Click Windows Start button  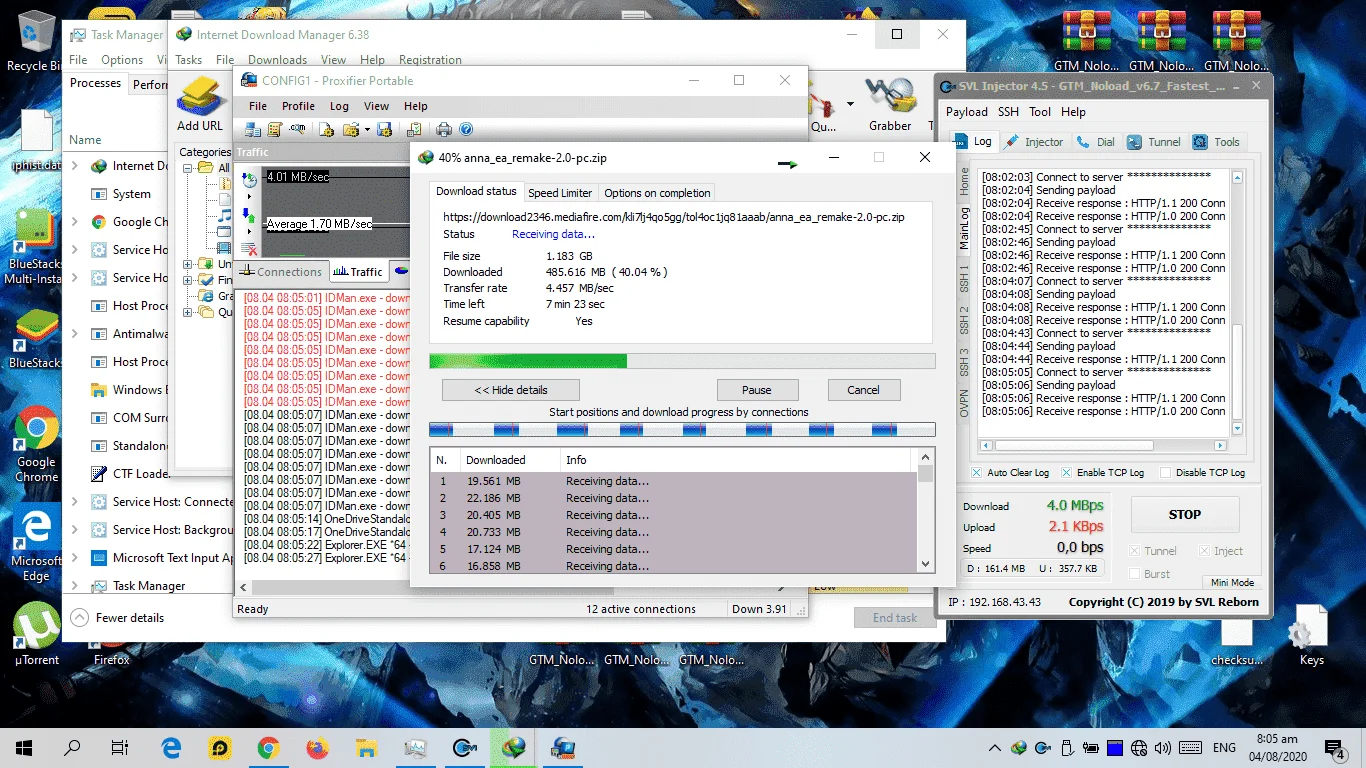click(x=23, y=747)
